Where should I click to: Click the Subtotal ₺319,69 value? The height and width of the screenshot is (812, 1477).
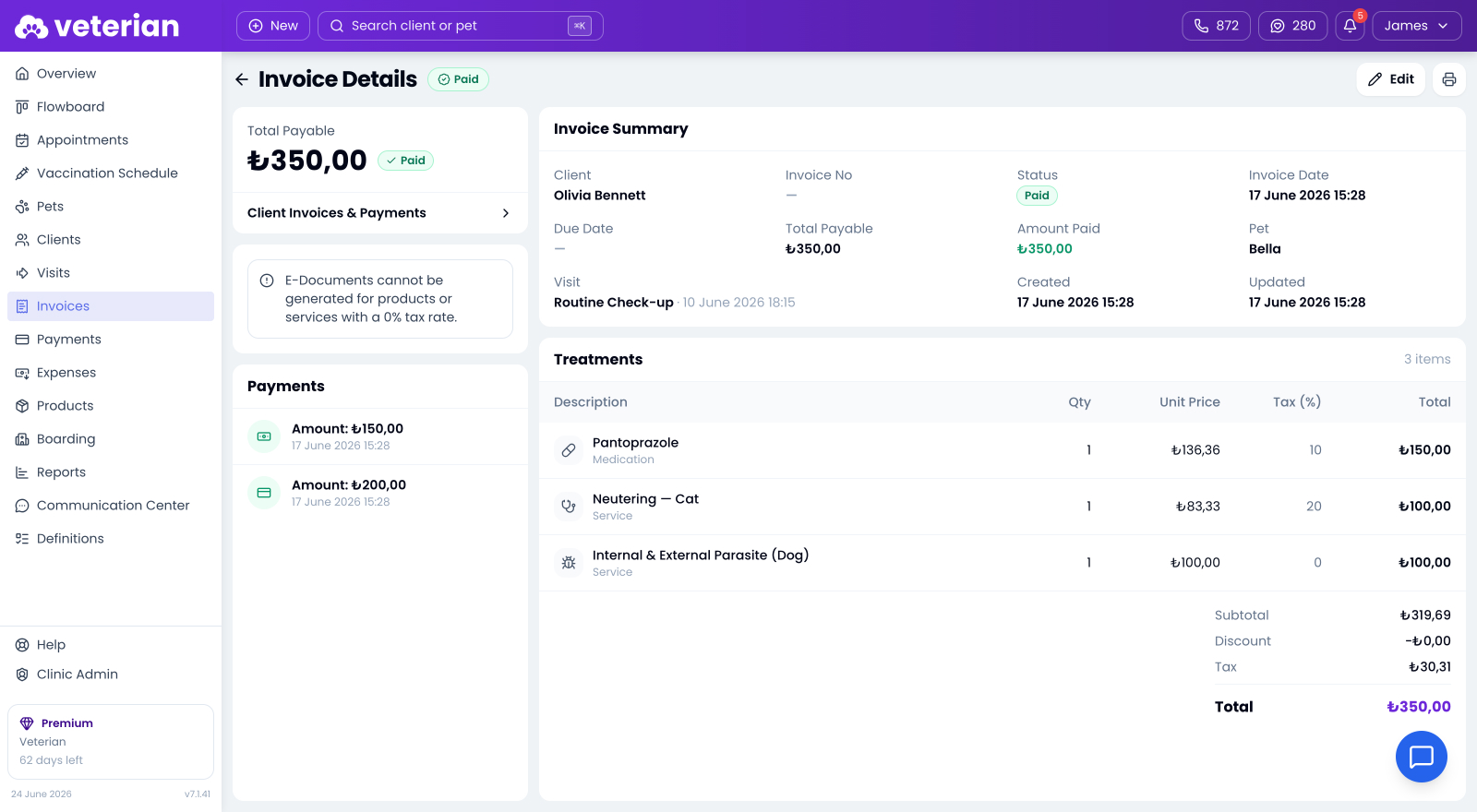(x=1425, y=615)
